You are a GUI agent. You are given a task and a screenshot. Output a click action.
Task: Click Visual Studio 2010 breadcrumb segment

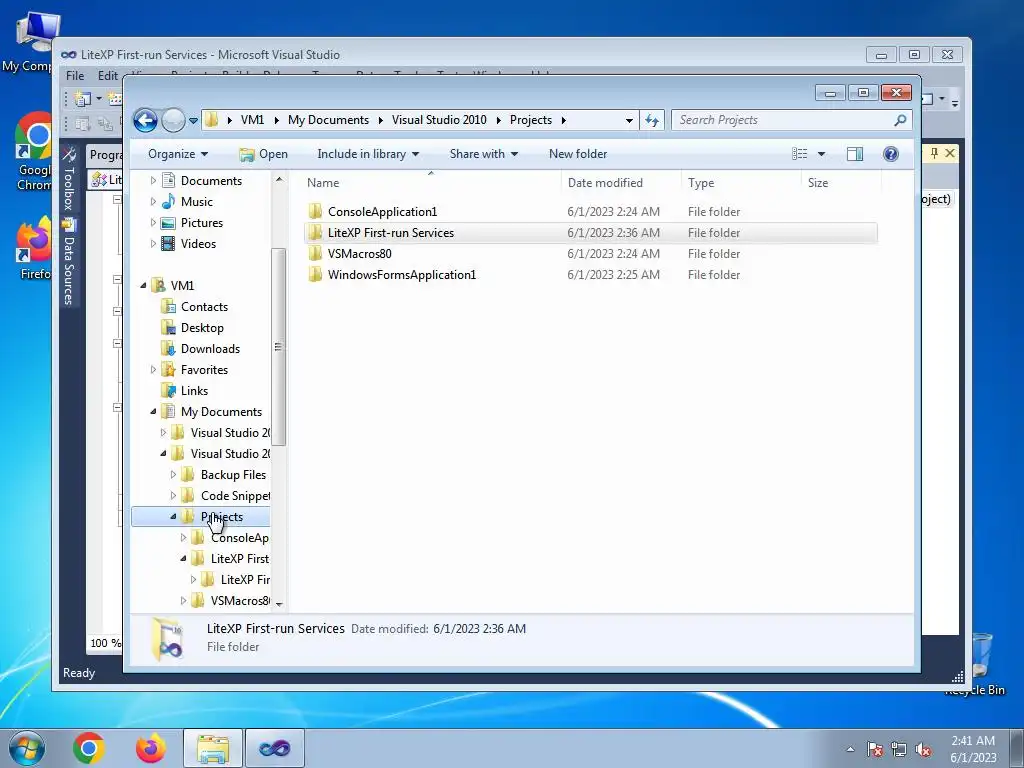pyautogui.click(x=439, y=120)
